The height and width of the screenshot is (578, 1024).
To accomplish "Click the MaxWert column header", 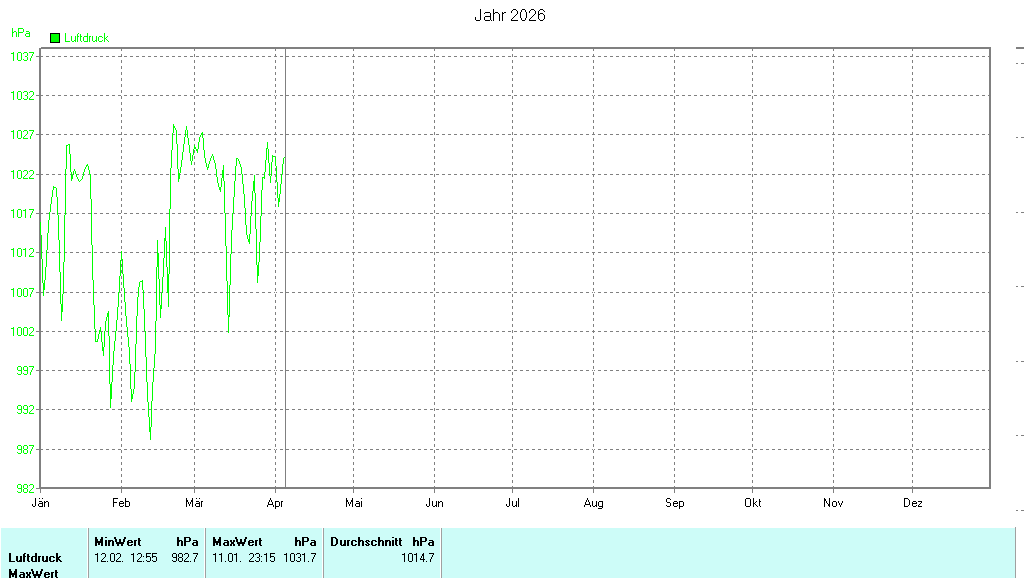I will 236,541.
